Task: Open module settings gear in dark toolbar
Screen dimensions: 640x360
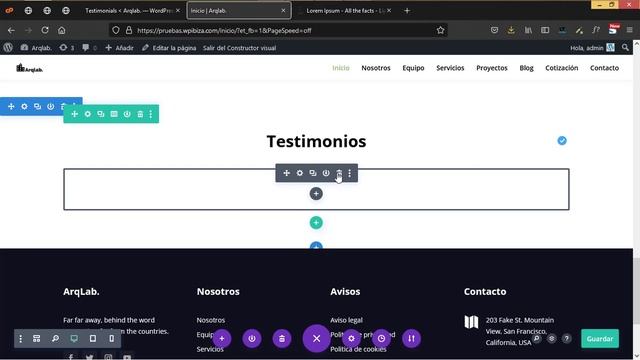Action: click(300, 173)
